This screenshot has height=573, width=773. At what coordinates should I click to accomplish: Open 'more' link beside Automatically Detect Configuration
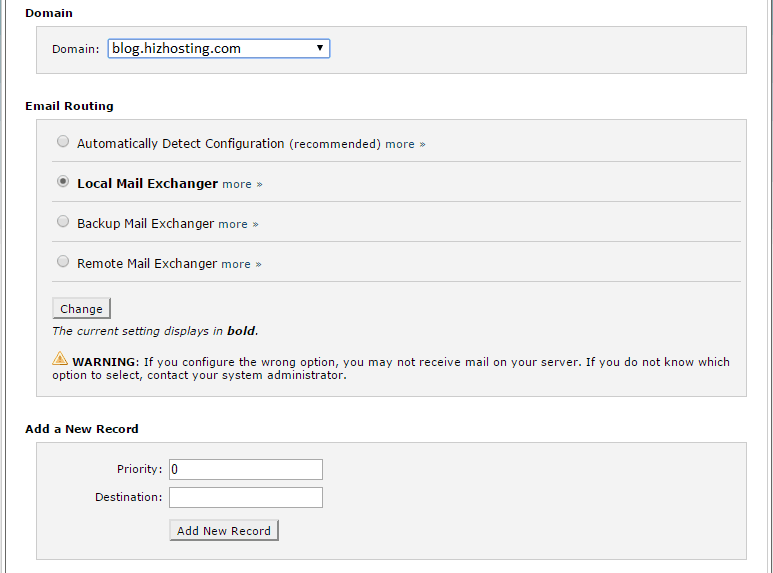(405, 144)
